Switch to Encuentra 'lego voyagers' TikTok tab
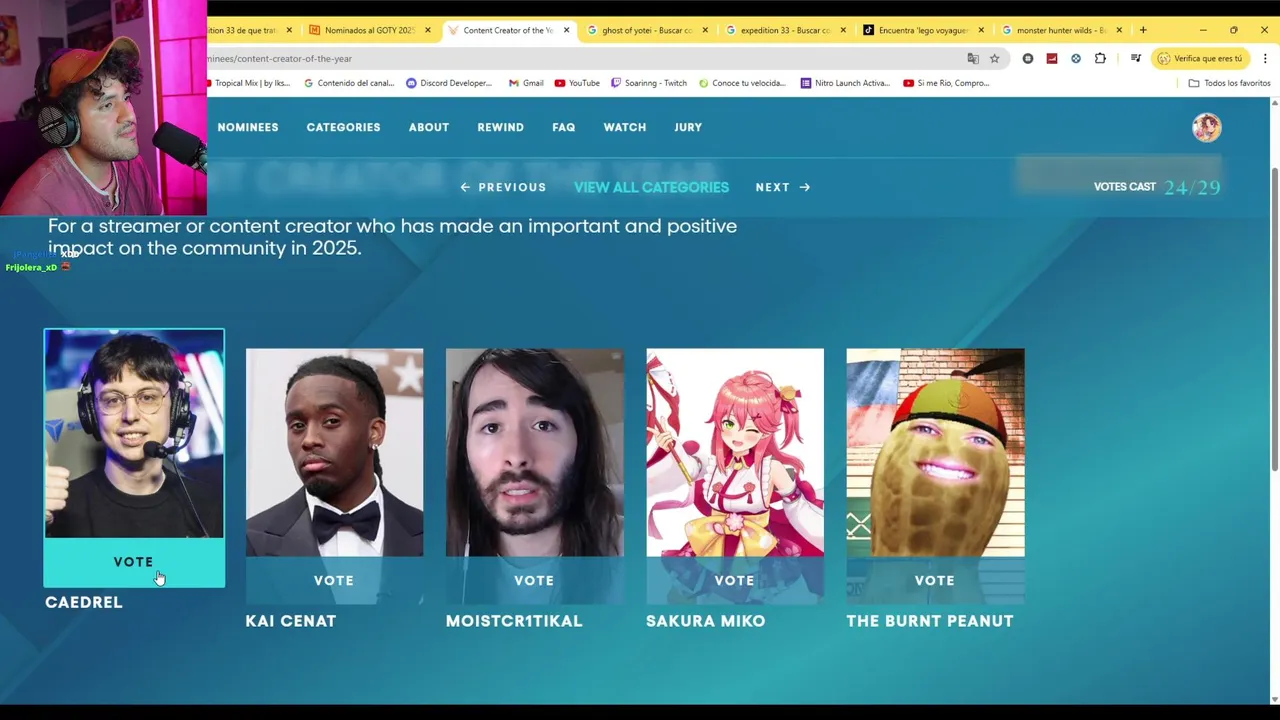Image resolution: width=1280 pixels, height=720 pixels. click(x=924, y=30)
